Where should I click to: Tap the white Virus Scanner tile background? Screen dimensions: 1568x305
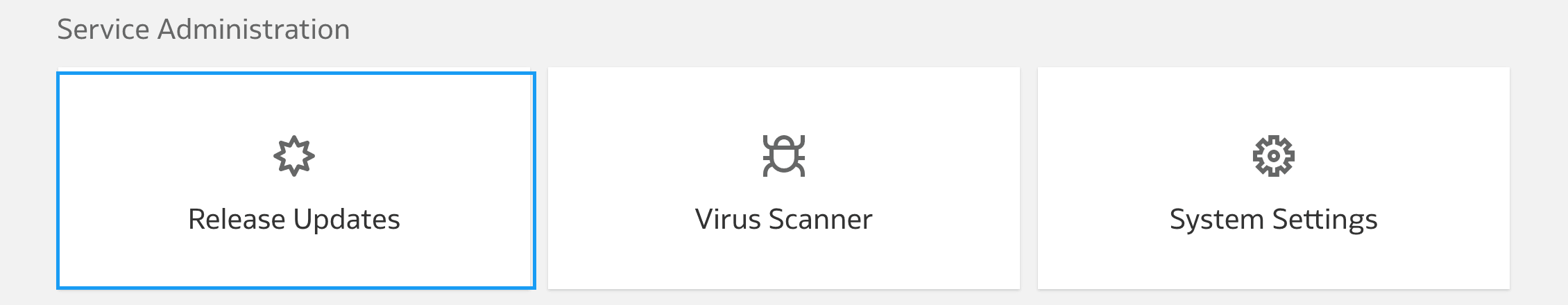(784, 178)
